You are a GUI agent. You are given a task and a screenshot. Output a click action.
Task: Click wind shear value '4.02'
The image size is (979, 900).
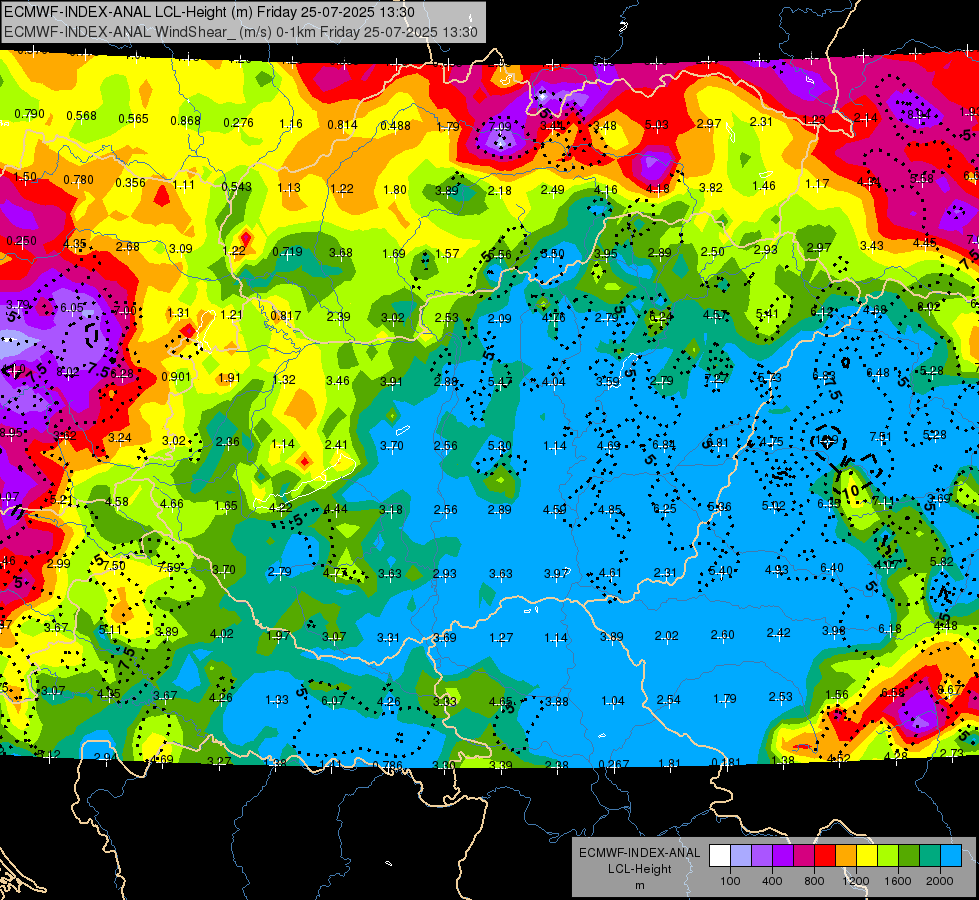tap(222, 633)
